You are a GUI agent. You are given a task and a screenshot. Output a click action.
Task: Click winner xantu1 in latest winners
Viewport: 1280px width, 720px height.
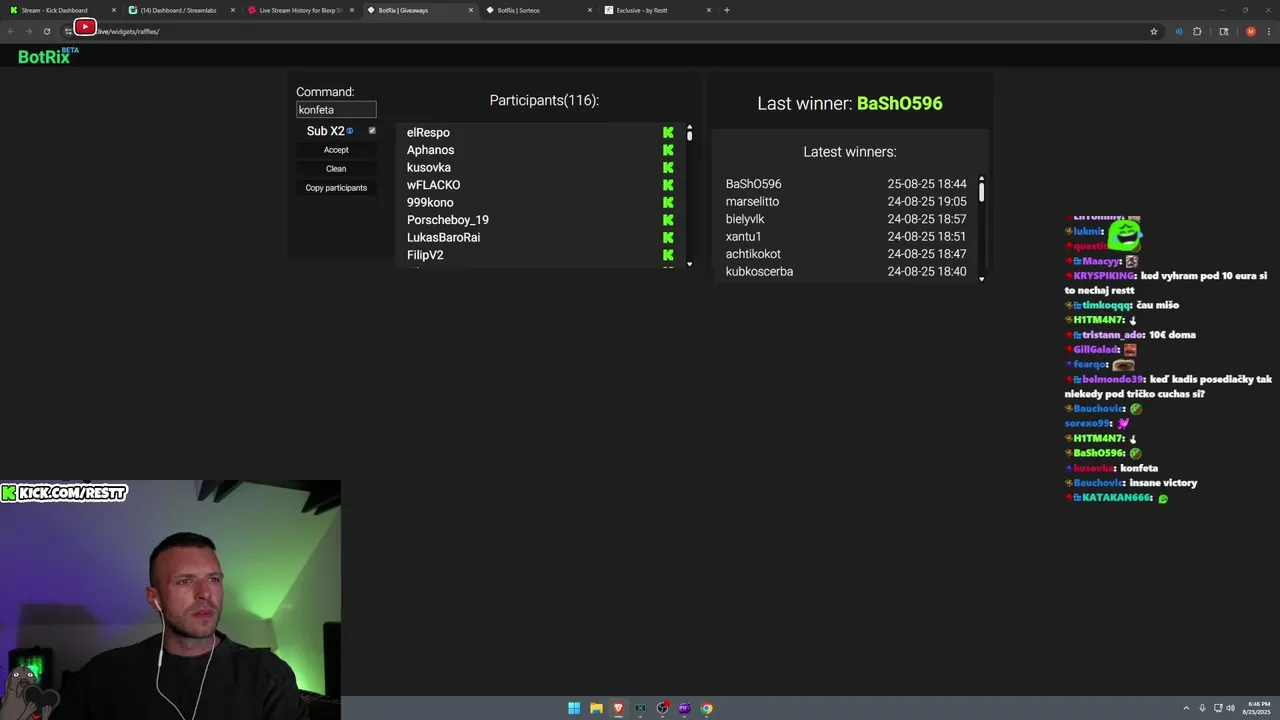pyautogui.click(x=743, y=236)
